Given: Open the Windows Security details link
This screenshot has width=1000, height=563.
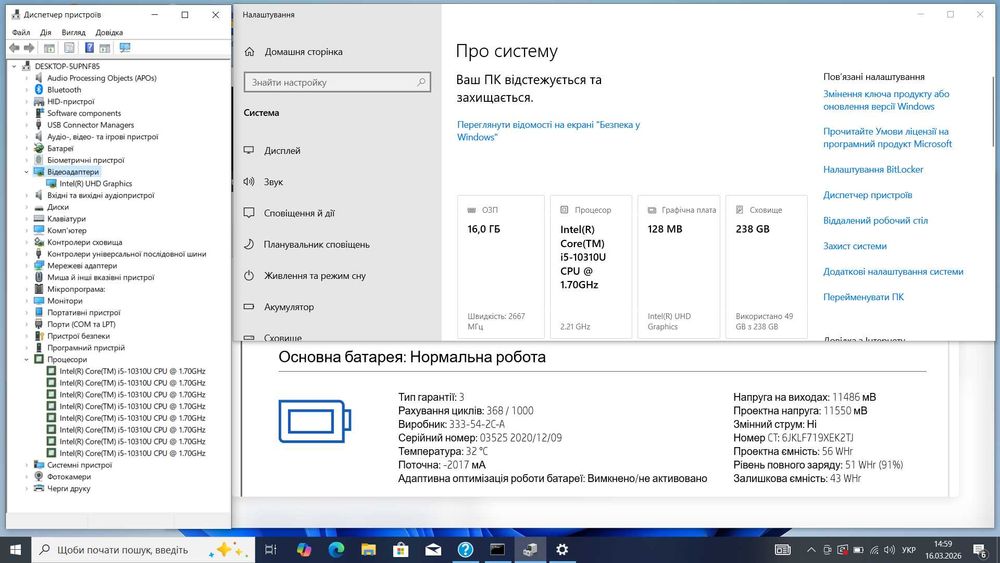Looking at the screenshot, I should (x=548, y=131).
